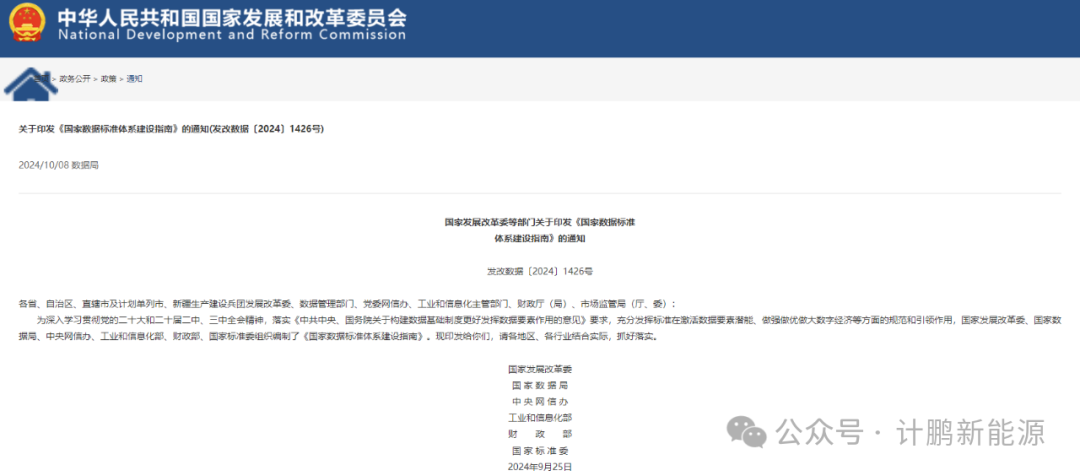Click document number 发改数据〔2024〕1426号 under heading

click(539, 271)
